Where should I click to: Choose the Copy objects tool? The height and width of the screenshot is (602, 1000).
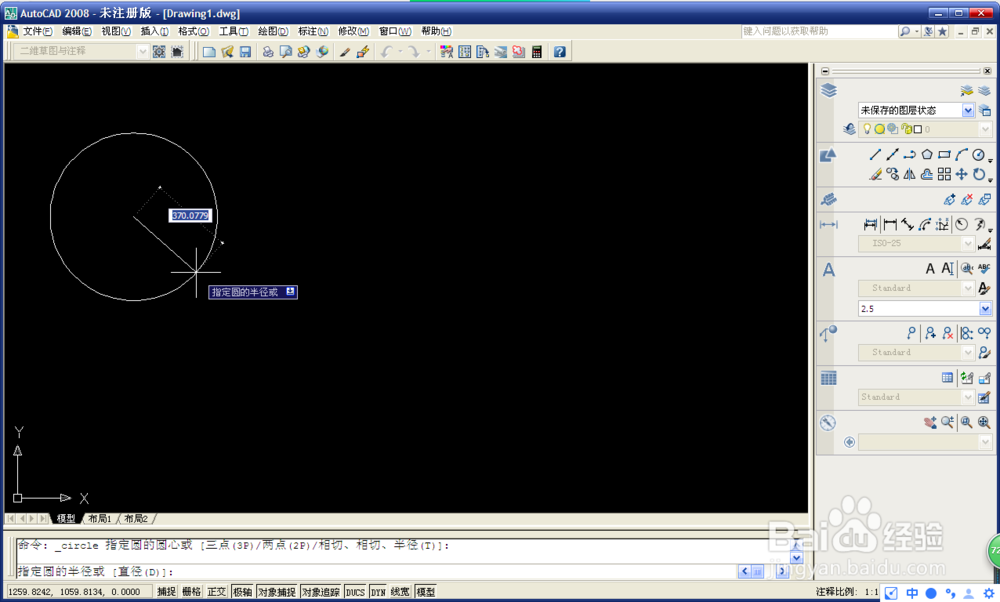click(x=892, y=174)
